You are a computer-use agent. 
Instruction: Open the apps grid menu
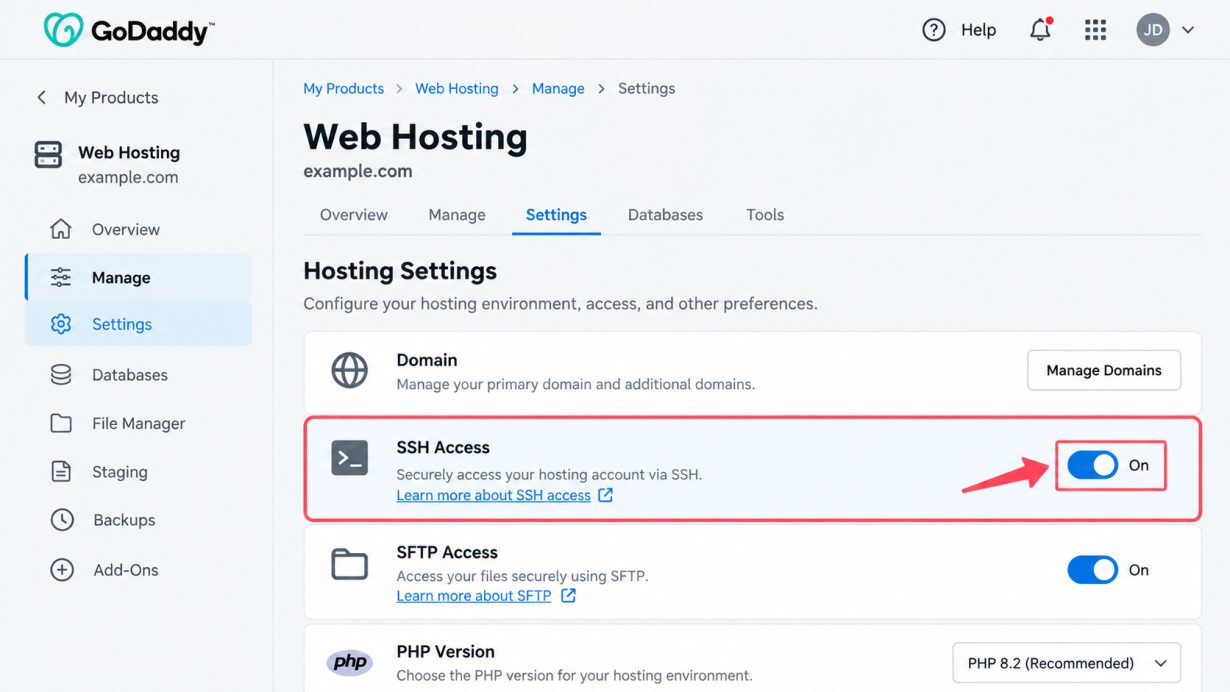coord(1095,30)
